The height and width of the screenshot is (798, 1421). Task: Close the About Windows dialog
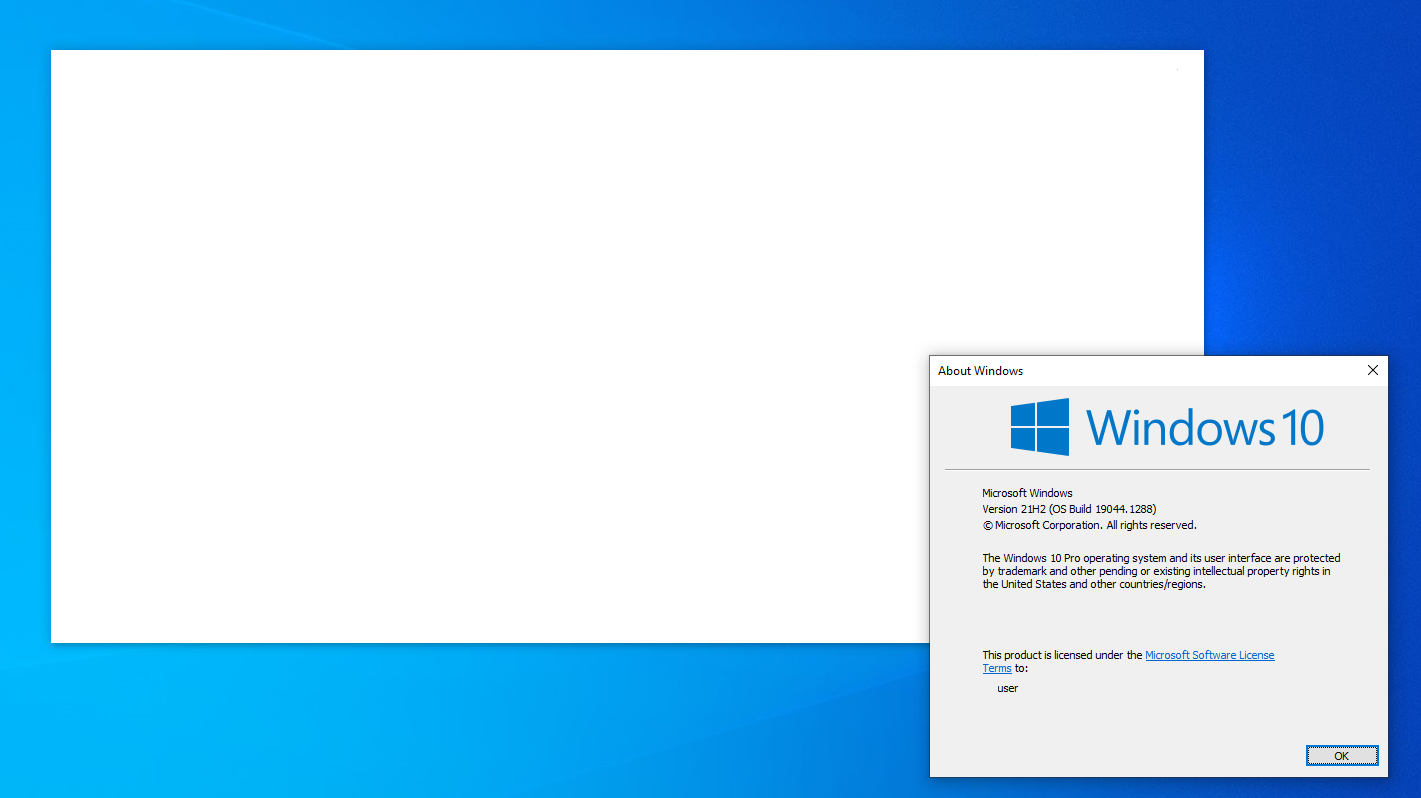click(1372, 371)
